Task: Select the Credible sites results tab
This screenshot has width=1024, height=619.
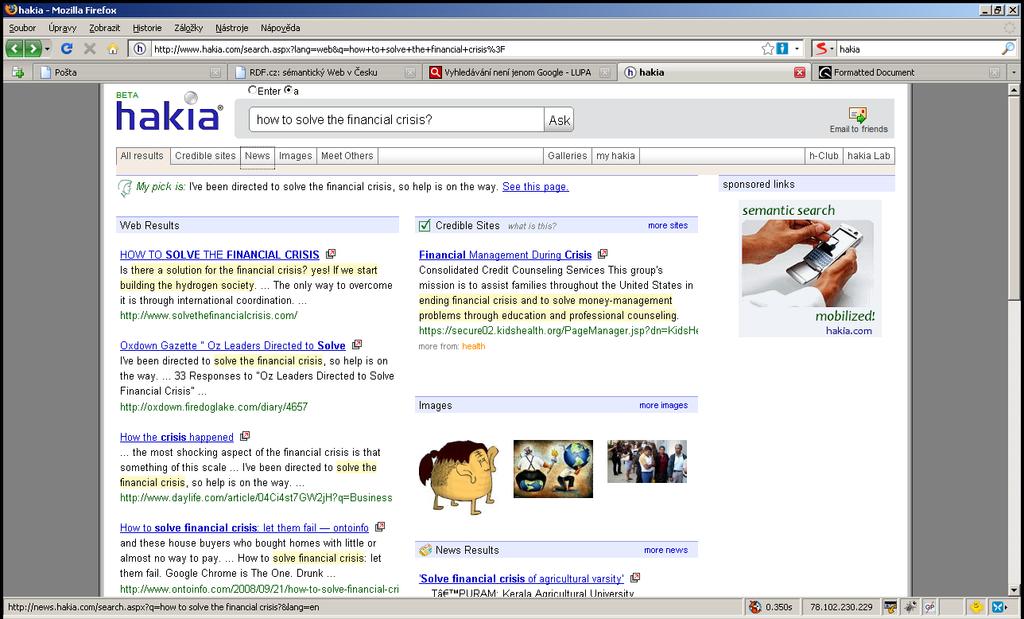Action: (205, 156)
